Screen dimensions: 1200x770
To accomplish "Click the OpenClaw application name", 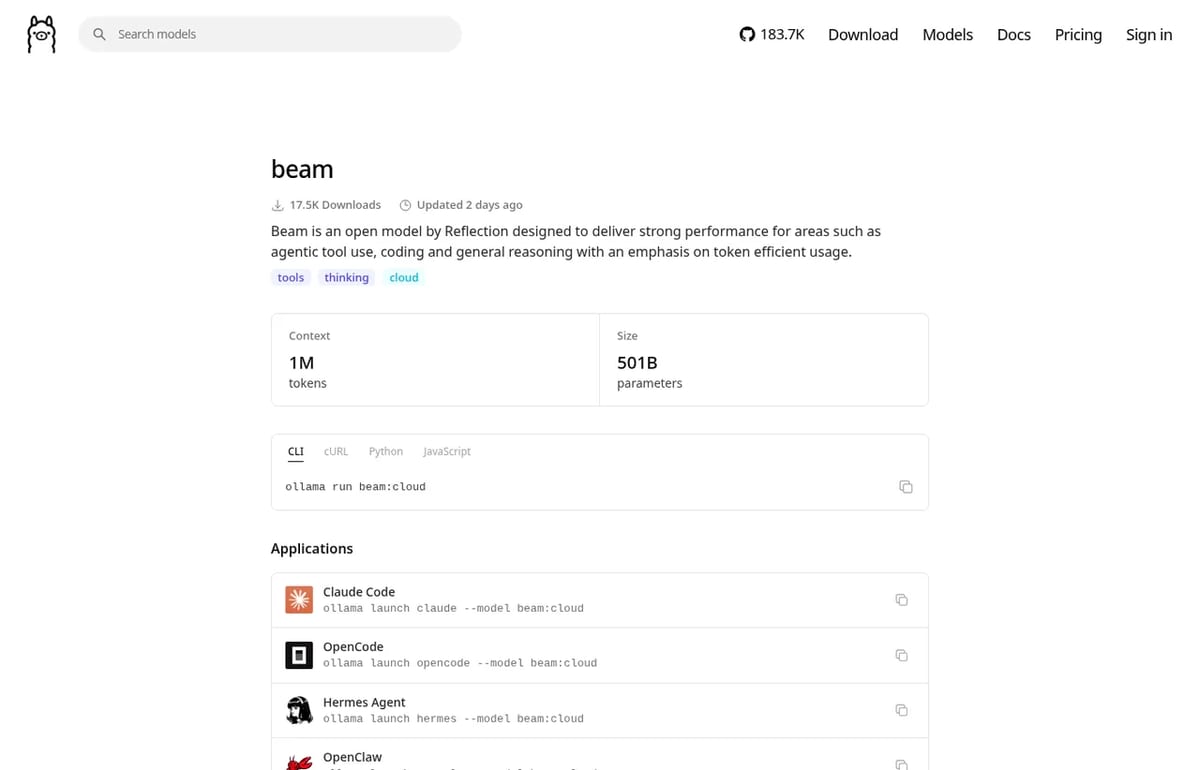I will (x=352, y=757).
